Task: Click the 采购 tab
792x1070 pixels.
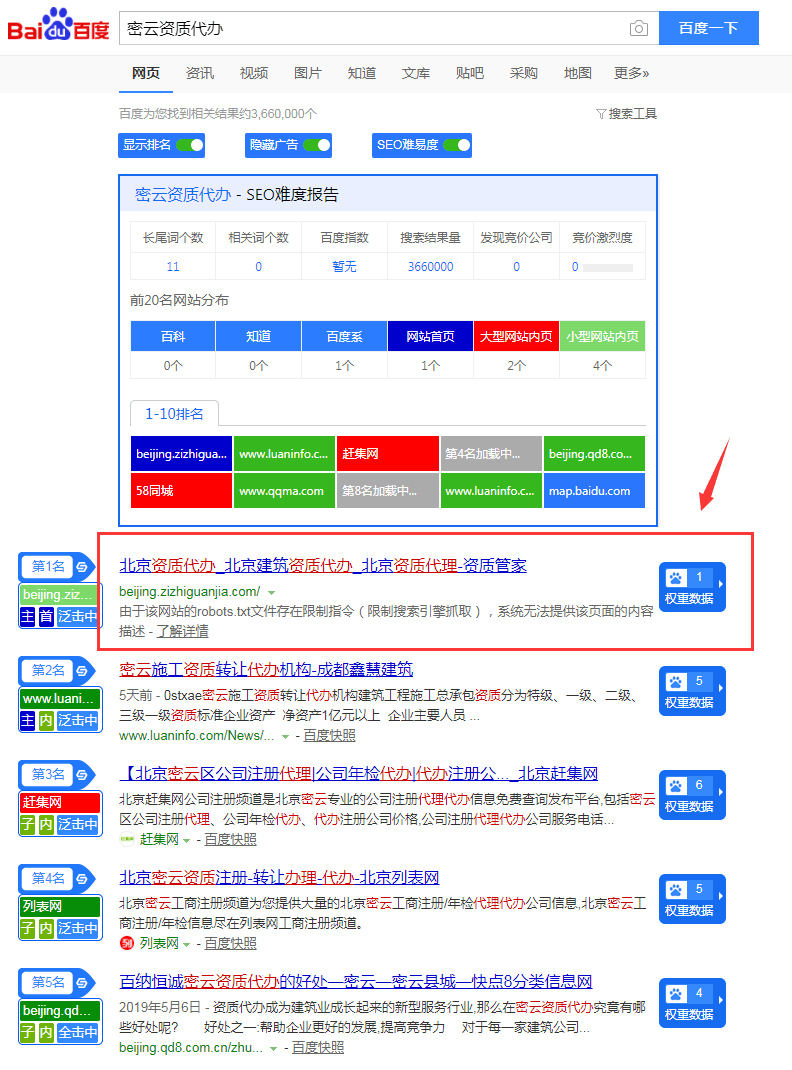Action: [524, 73]
